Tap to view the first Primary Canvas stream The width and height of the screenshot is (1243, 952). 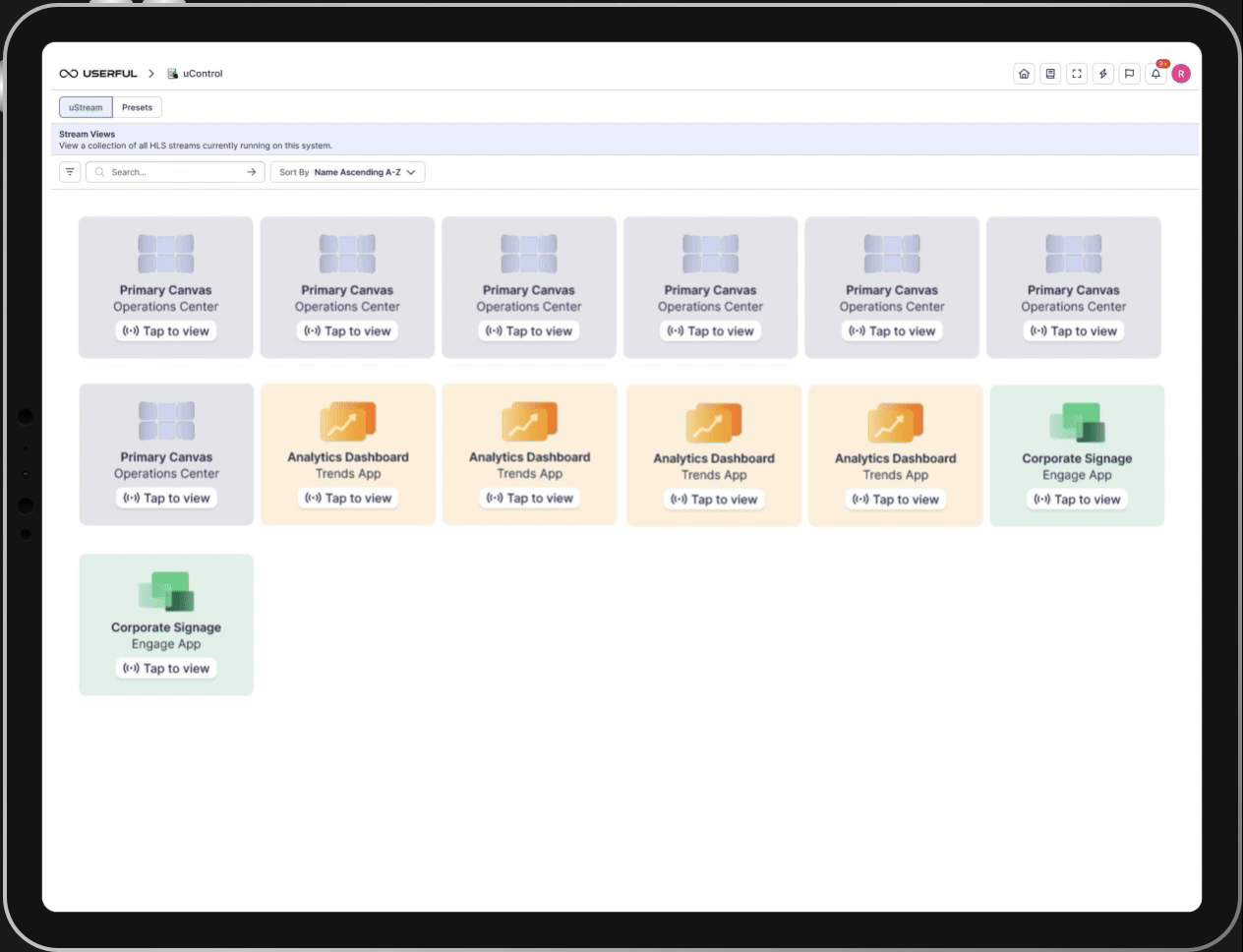click(x=165, y=331)
